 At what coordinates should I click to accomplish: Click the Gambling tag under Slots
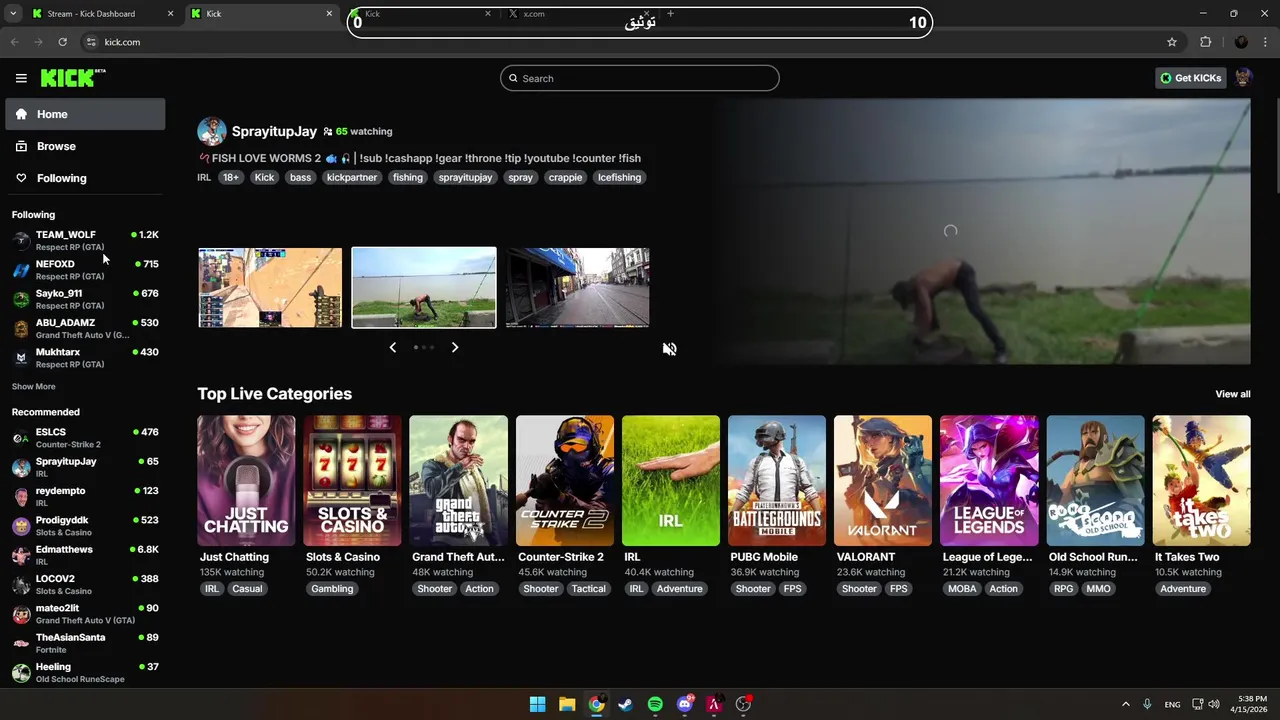[x=332, y=589]
